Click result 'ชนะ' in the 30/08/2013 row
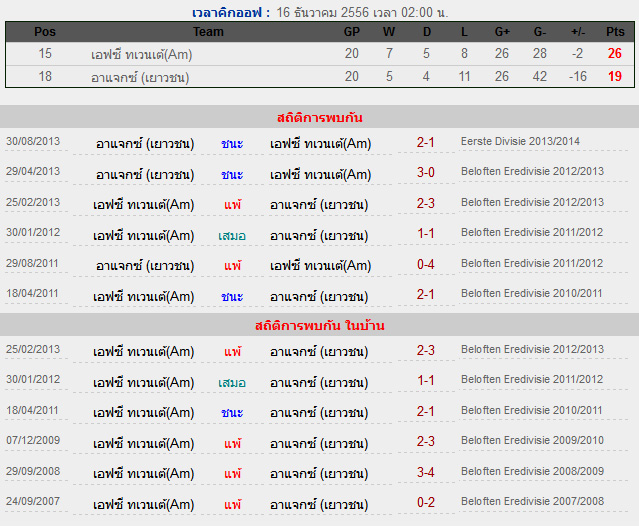Viewport: 639px width, 526px height. [x=232, y=143]
